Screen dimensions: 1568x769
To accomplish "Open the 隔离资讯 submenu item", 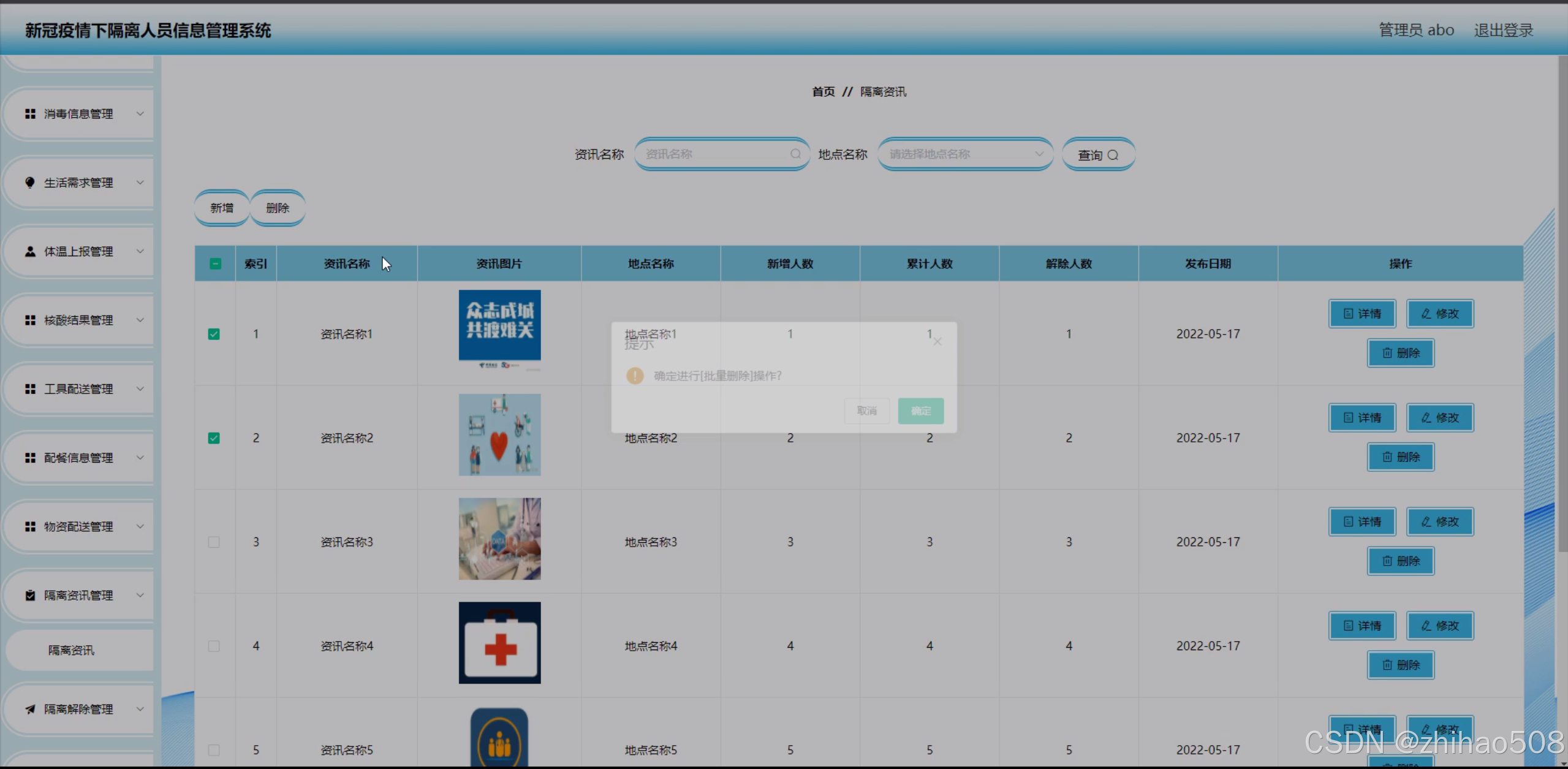I will click(72, 650).
